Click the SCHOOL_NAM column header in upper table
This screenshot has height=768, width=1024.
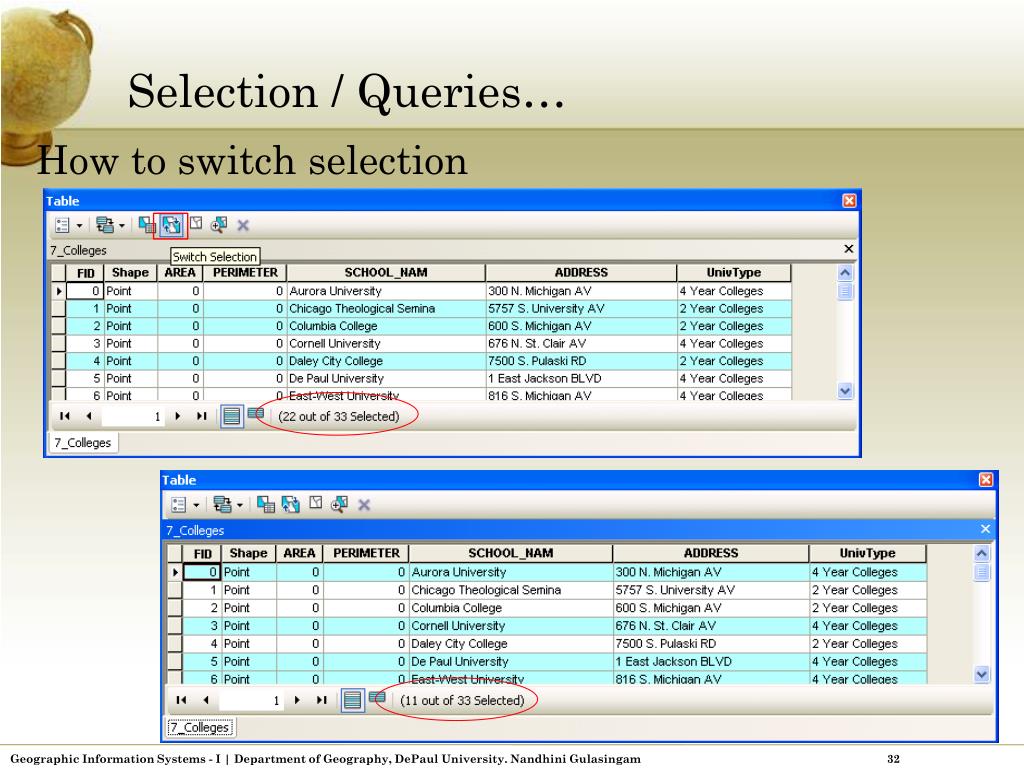point(386,273)
